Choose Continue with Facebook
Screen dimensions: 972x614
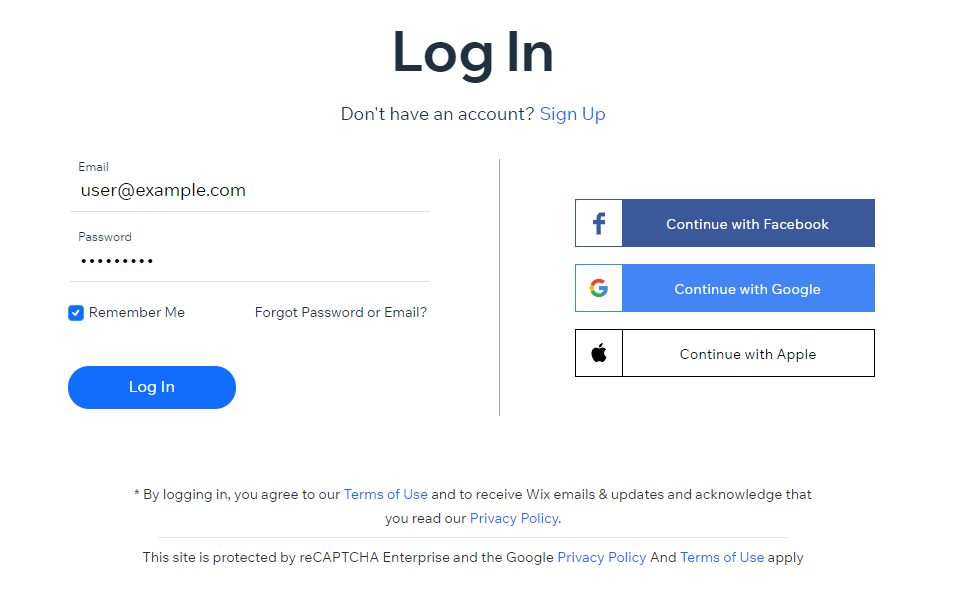747,222
